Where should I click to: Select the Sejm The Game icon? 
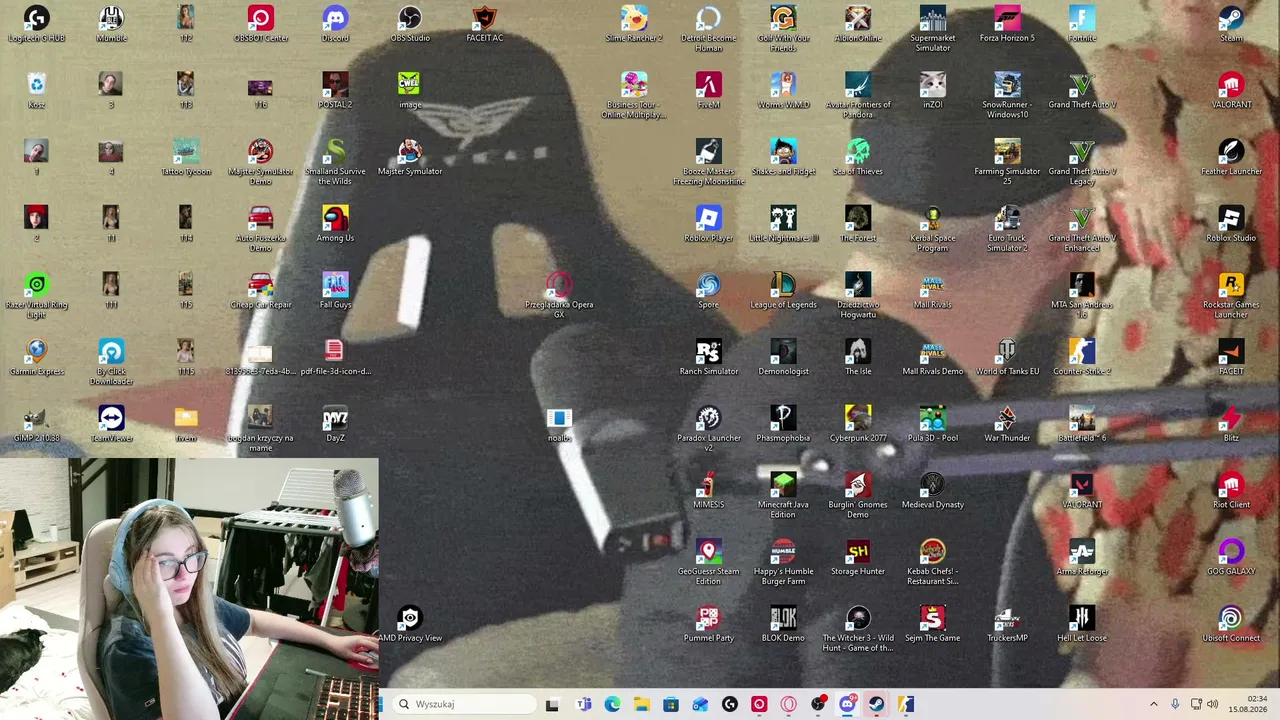(x=932, y=625)
